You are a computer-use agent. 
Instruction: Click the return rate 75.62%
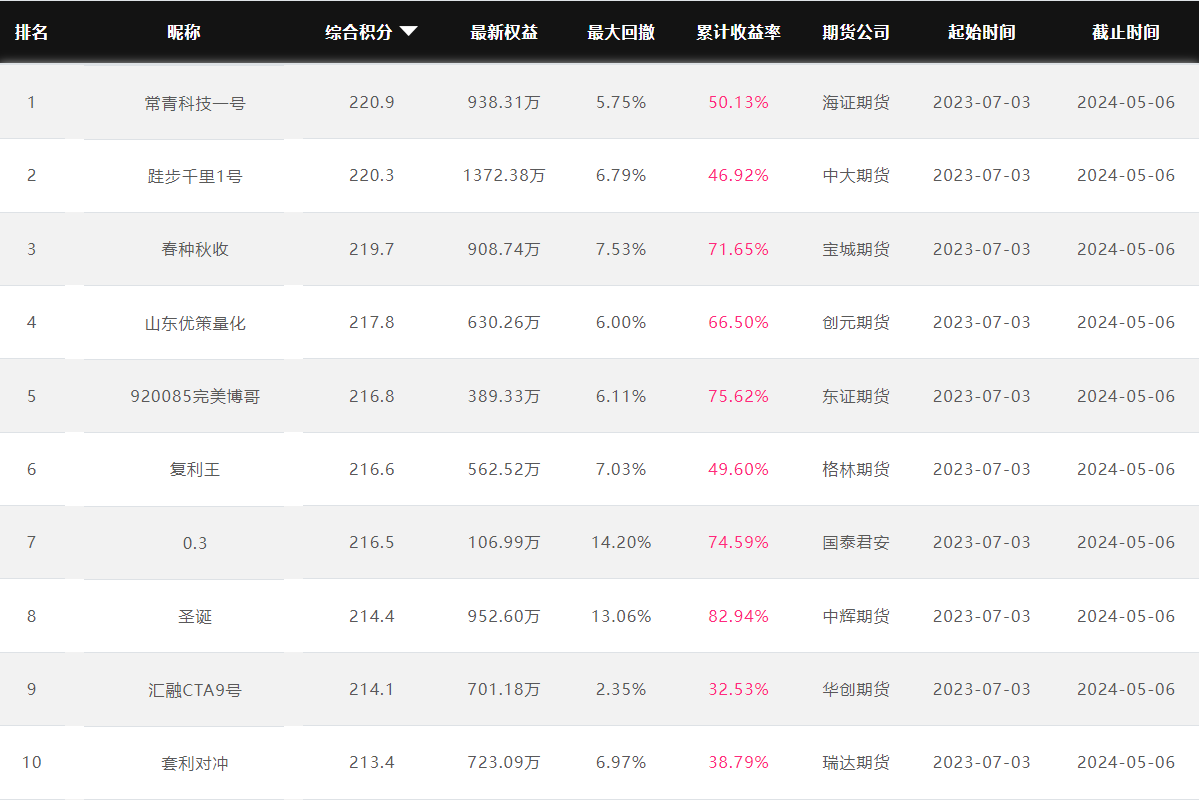pos(738,396)
